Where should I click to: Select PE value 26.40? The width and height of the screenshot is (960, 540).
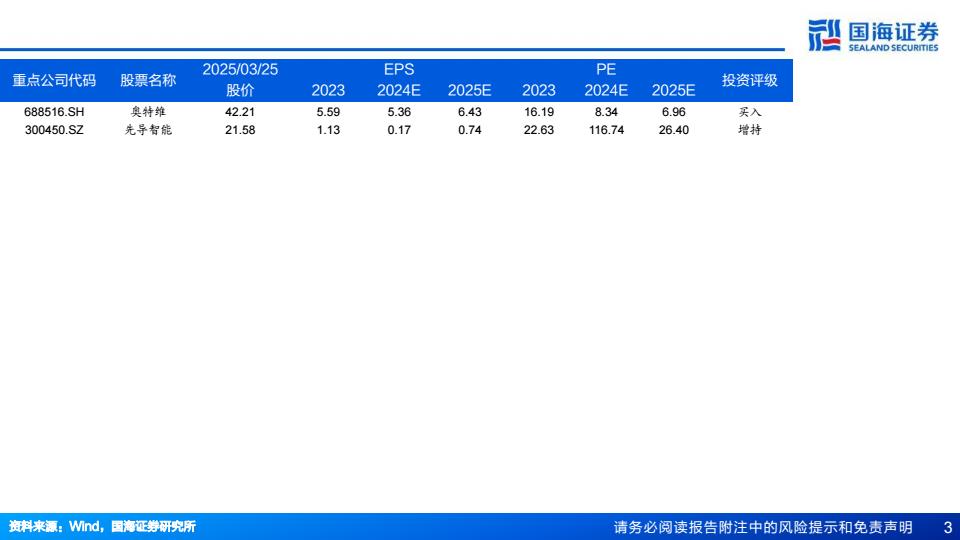click(673, 130)
